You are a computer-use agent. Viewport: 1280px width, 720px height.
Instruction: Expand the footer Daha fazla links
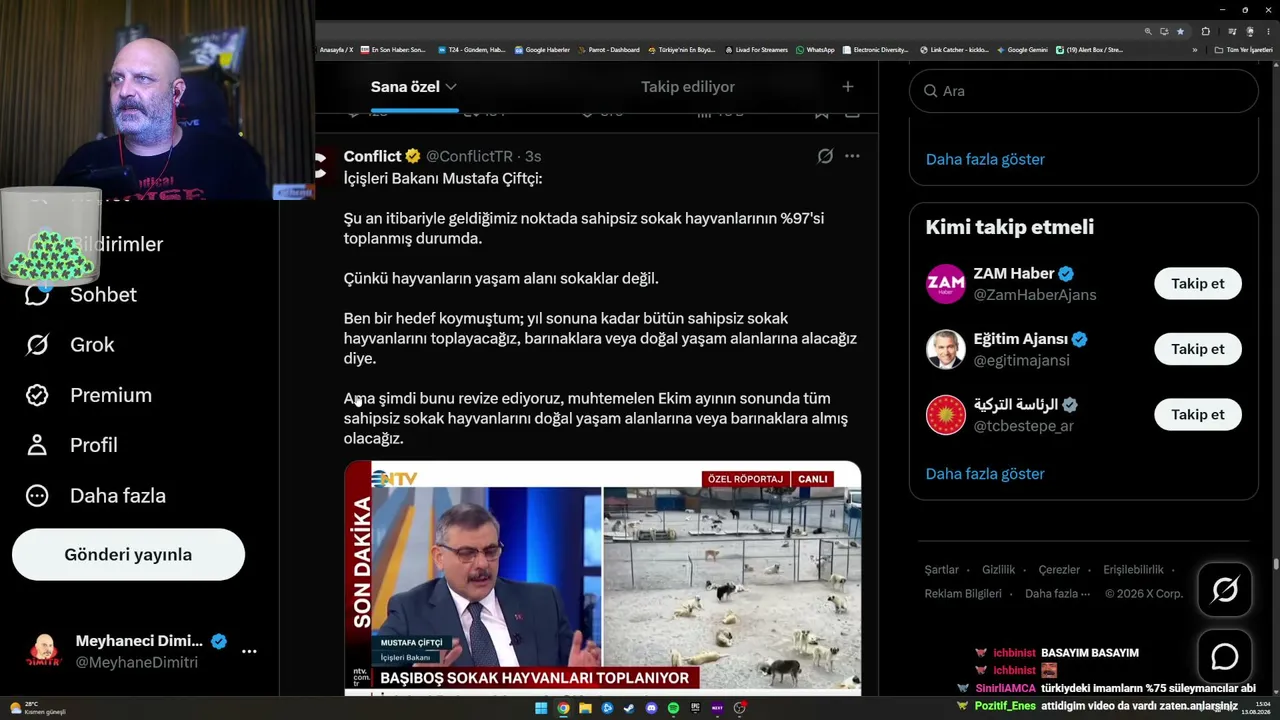point(1057,593)
